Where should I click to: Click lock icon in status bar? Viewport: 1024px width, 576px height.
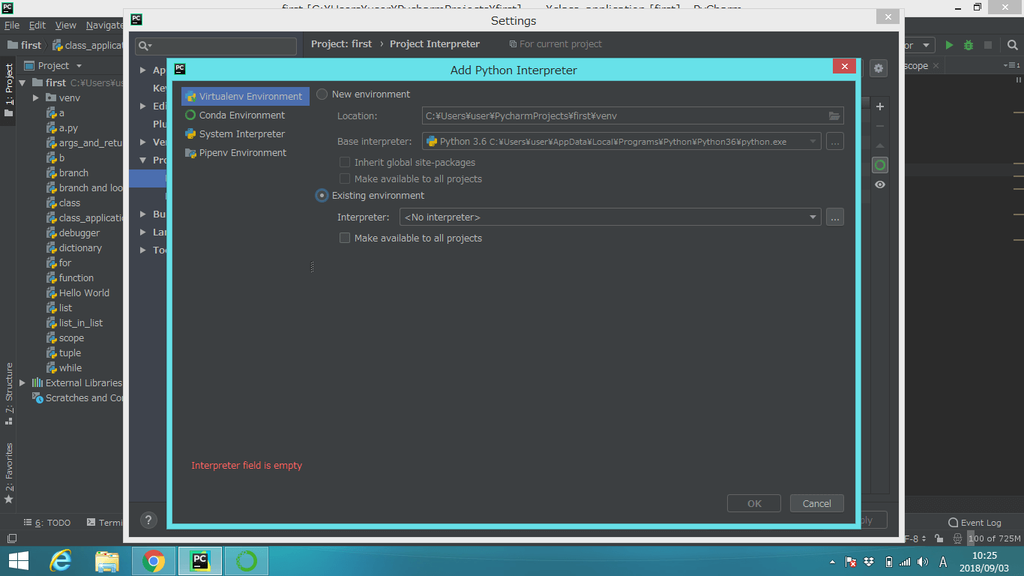click(938, 539)
